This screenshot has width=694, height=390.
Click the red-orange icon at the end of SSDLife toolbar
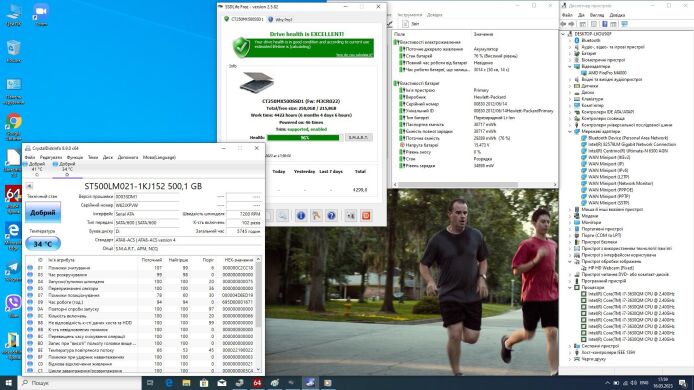pyautogui.click(x=366, y=216)
